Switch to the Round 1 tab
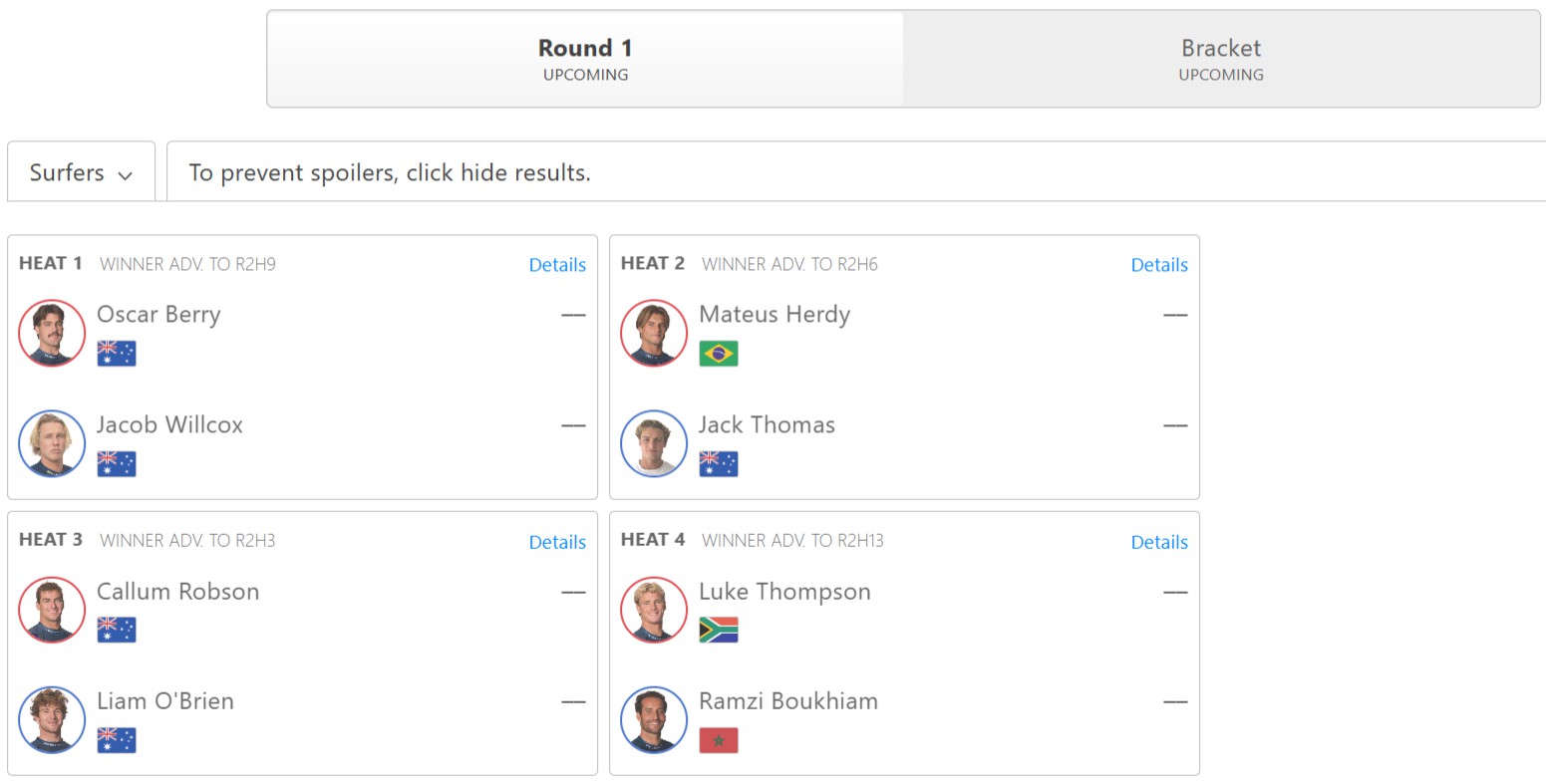This screenshot has height=784, width=1546. (585, 59)
